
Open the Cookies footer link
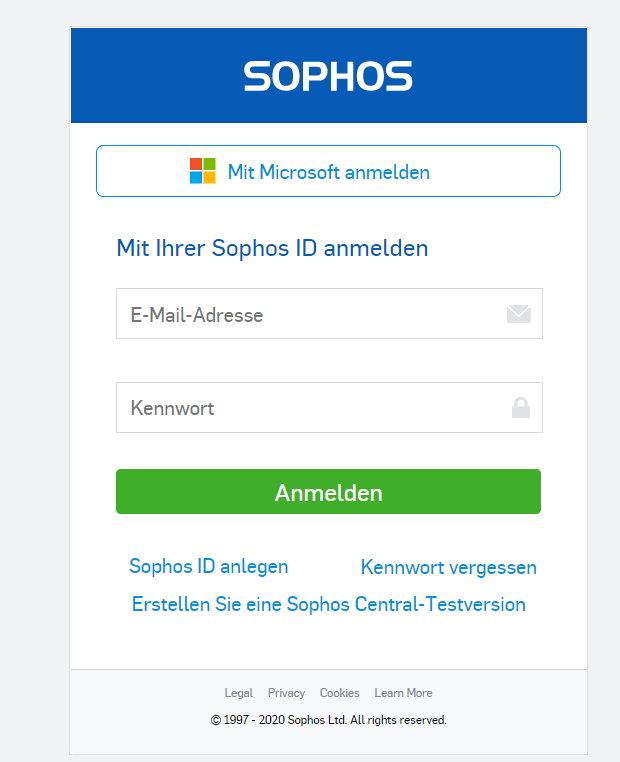340,693
